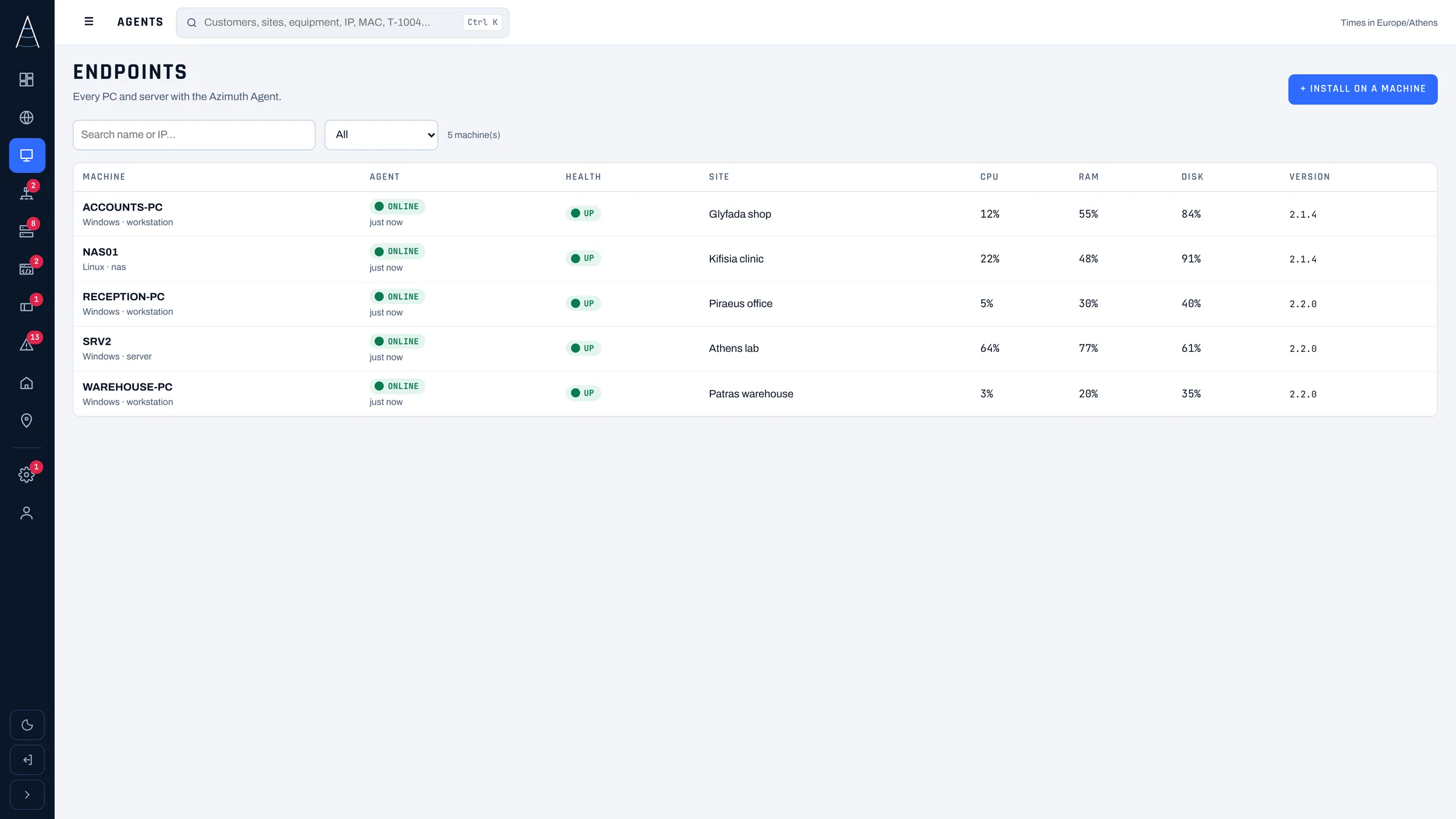Click the Athens lab site cell
The height and width of the screenshot is (819, 1456).
[733, 349]
